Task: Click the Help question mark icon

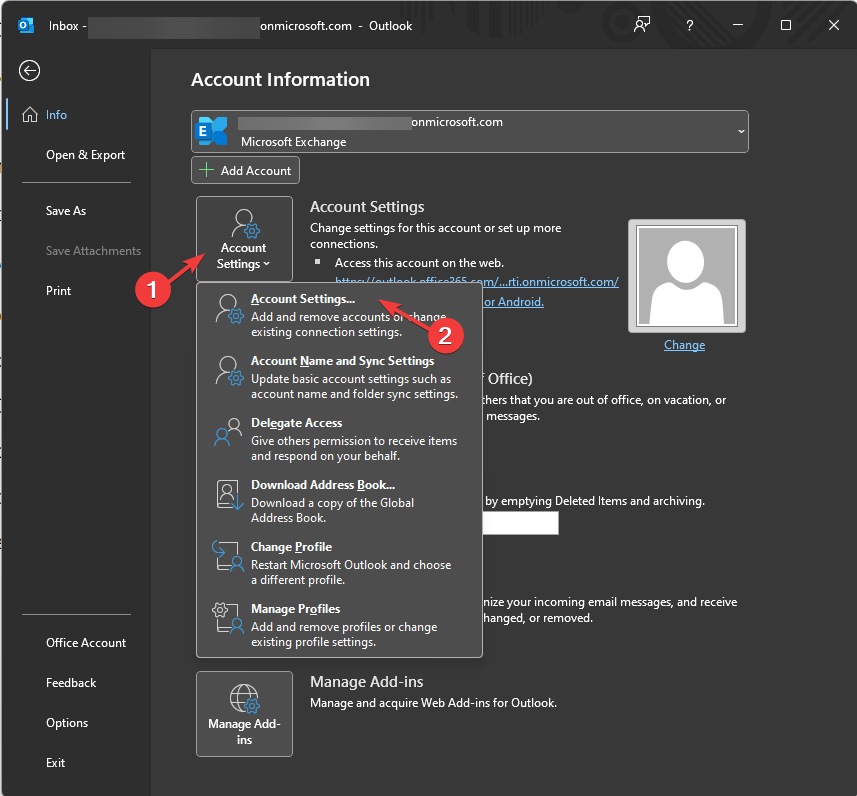Action: [690, 25]
